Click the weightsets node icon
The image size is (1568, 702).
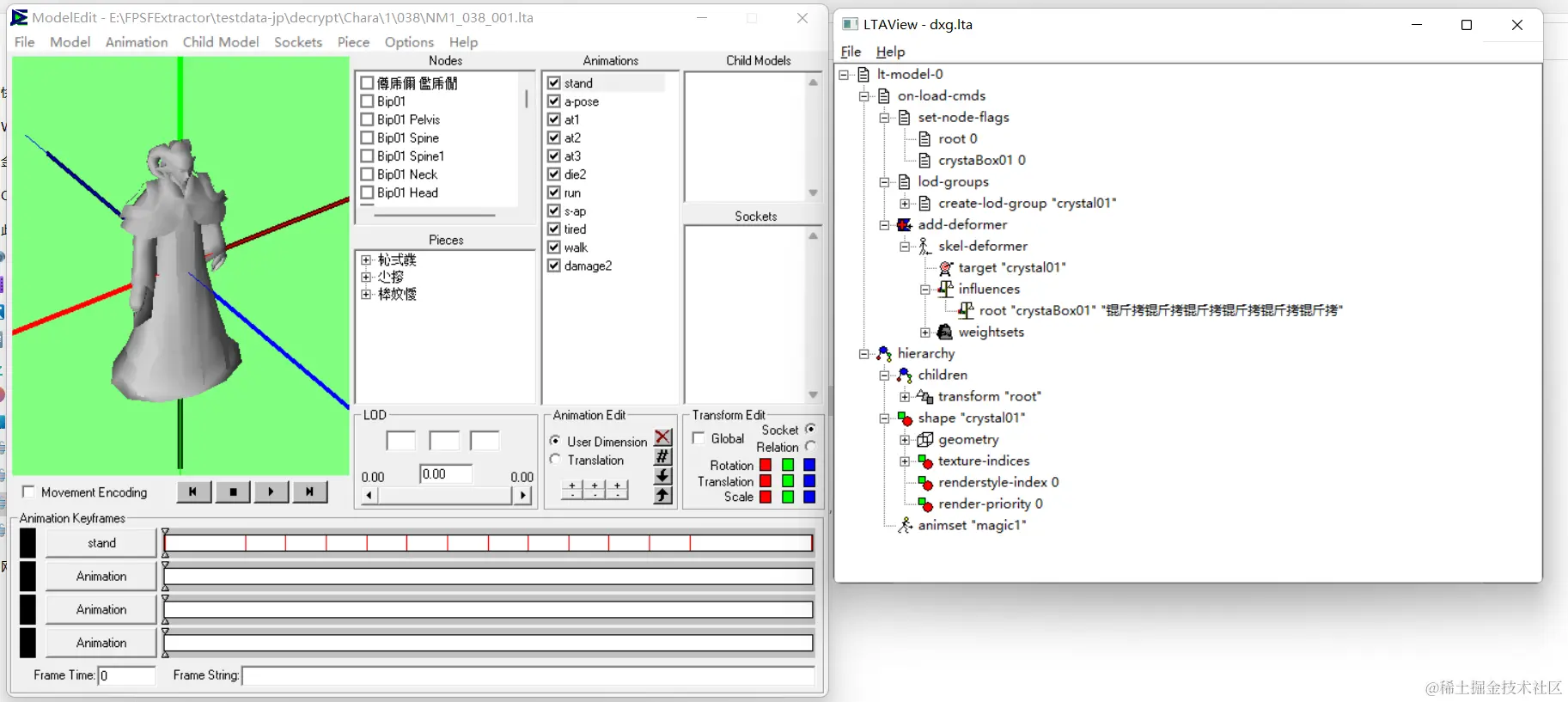click(x=945, y=333)
